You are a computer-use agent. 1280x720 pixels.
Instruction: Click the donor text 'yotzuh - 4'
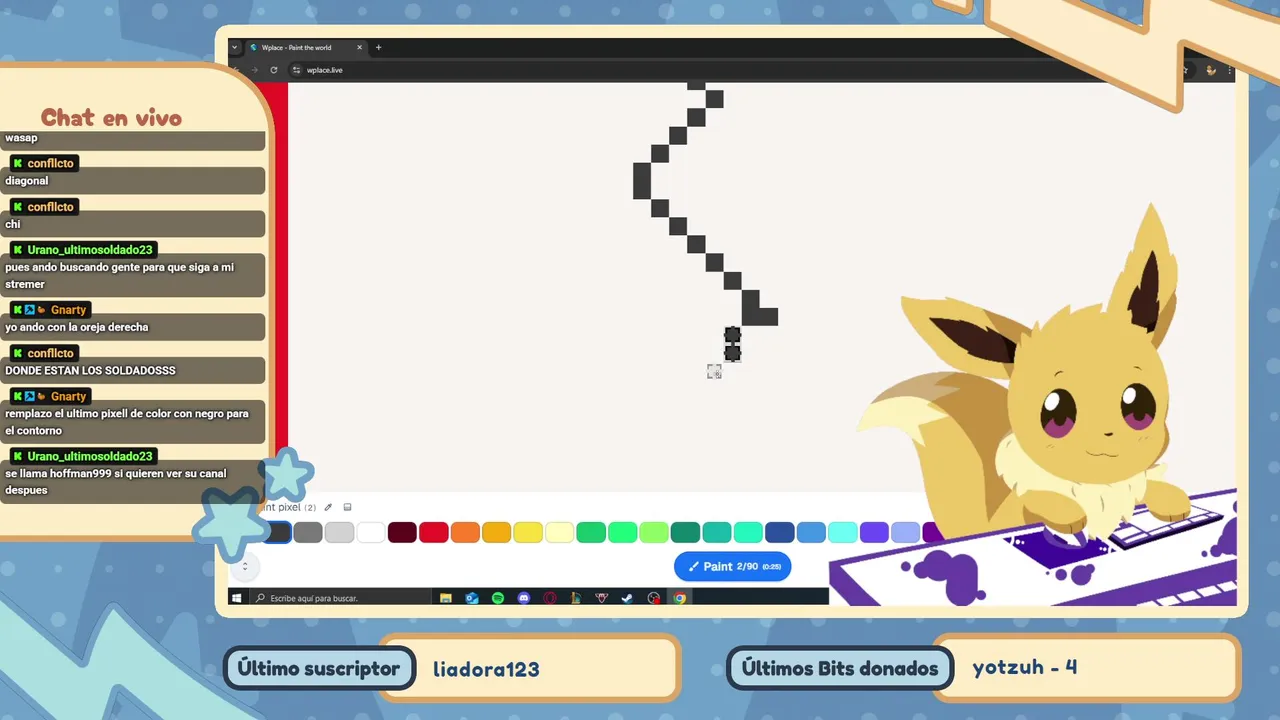pos(1024,667)
